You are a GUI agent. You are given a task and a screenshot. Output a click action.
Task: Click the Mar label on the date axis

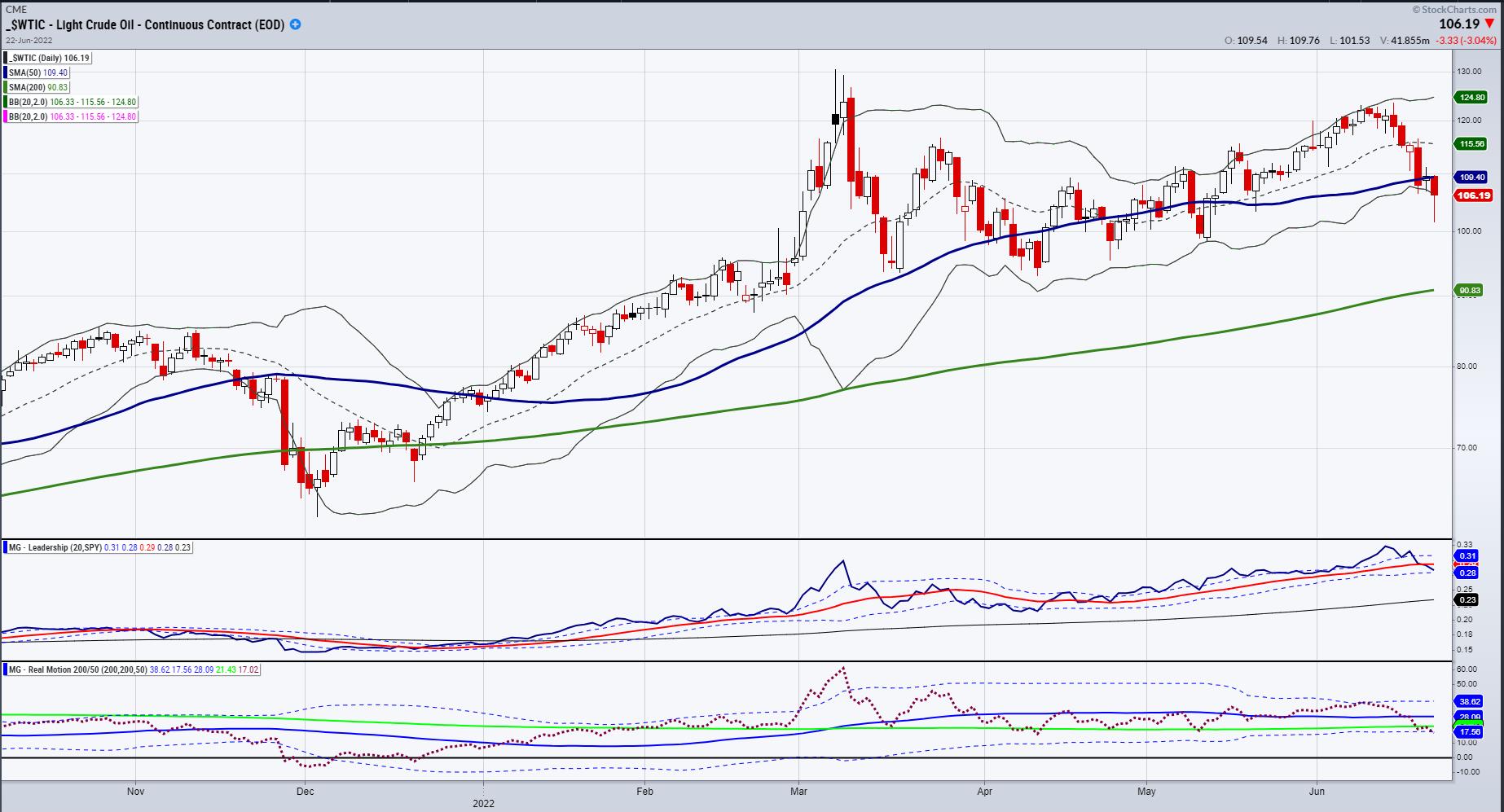[x=798, y=791]
